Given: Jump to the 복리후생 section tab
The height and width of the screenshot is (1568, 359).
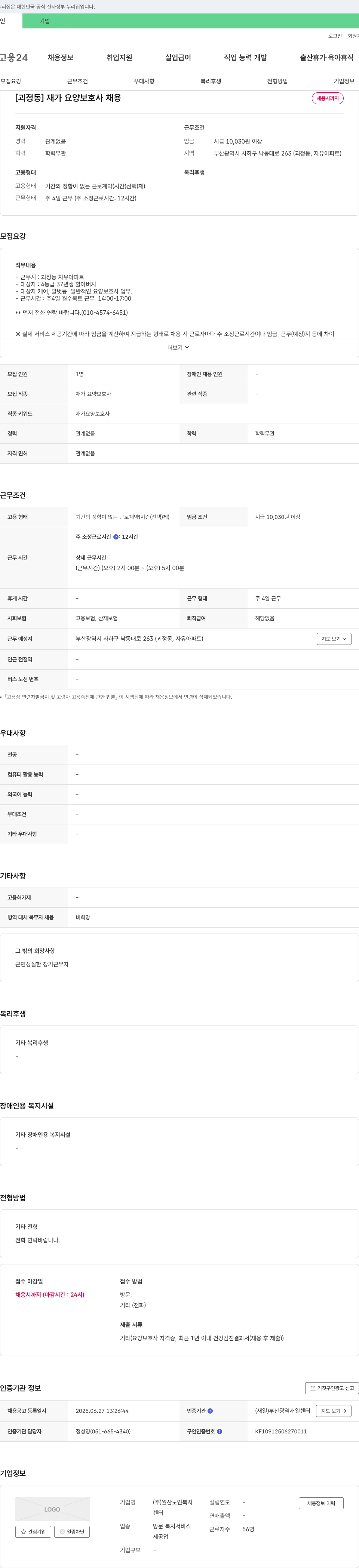Looking at the screenshot, I should [x=211, y=81].
